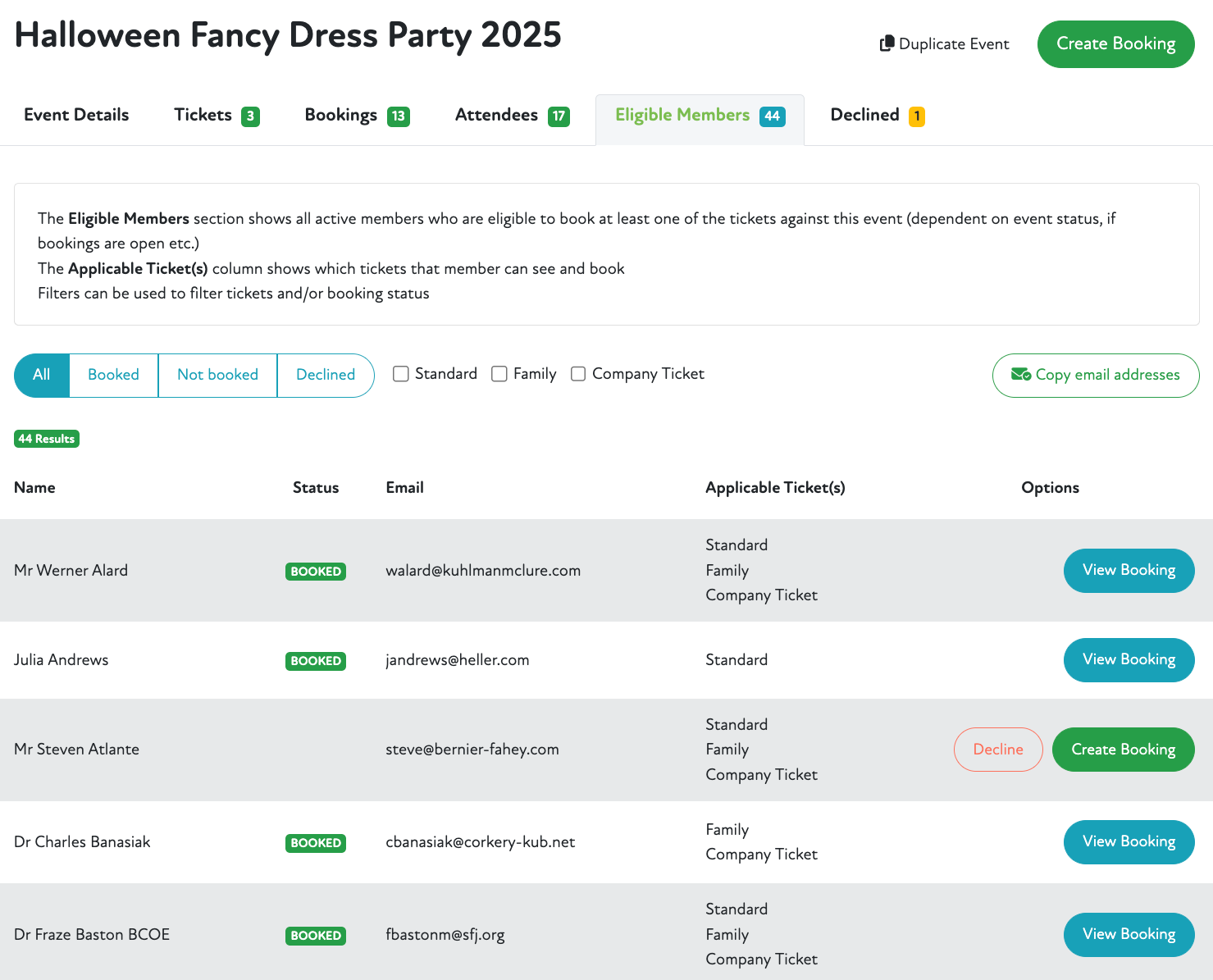Create booking for Mr Steven Atlante

point(1123,750)
